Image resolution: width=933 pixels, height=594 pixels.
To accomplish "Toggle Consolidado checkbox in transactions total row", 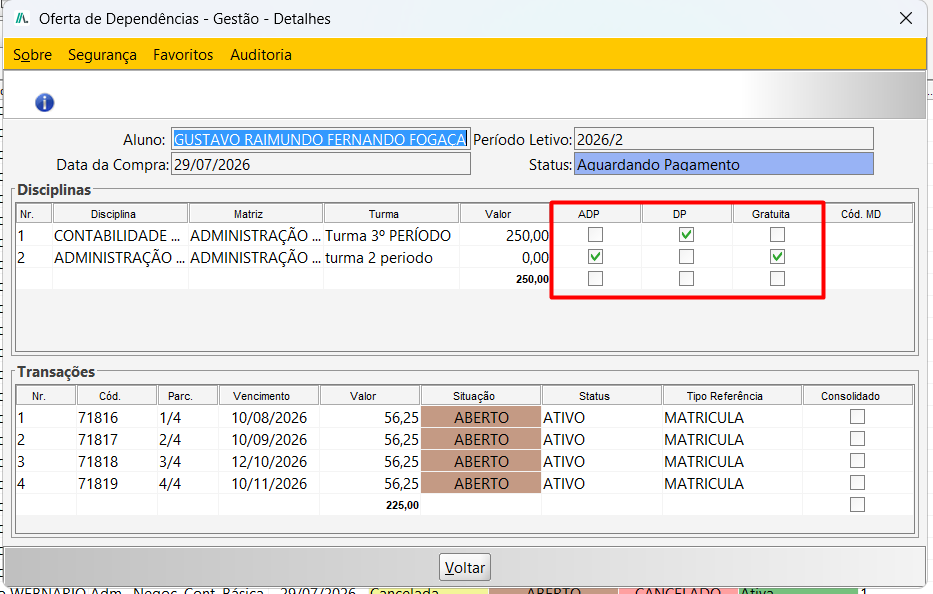I will (857, 505).
